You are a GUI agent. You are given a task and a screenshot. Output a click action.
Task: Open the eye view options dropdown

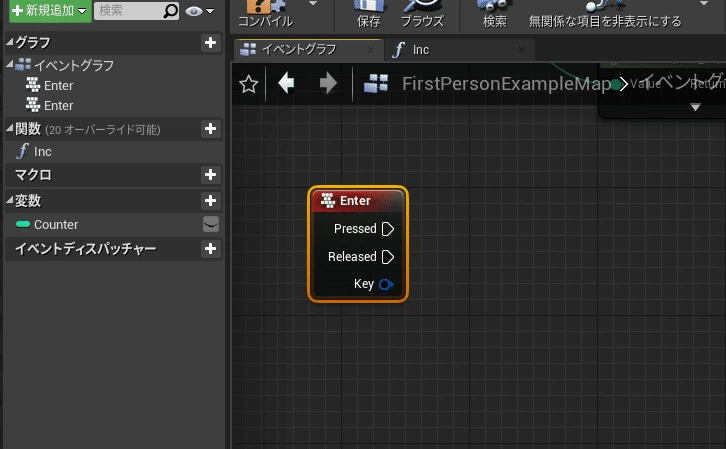(x=200, y=11)
